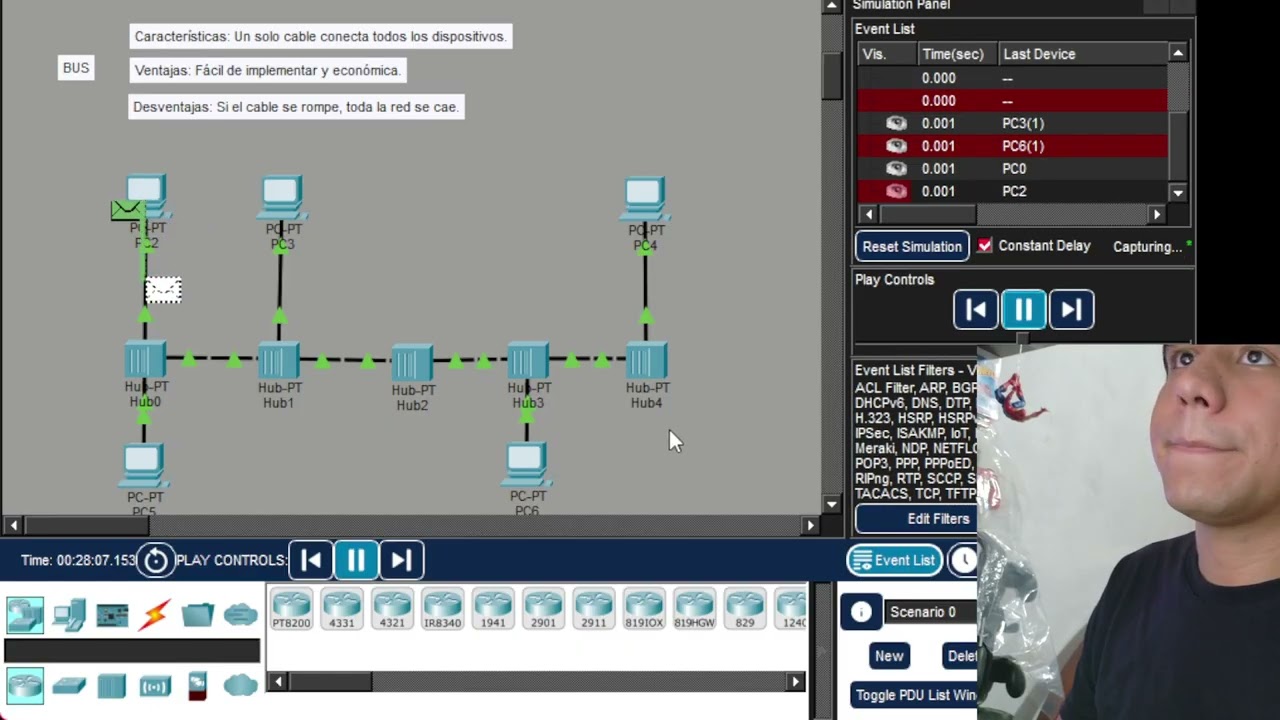Image resolution: width=1280 pixels, height=720 pixels.
Task: Toggle the Event List button
Action: point(893,560)
